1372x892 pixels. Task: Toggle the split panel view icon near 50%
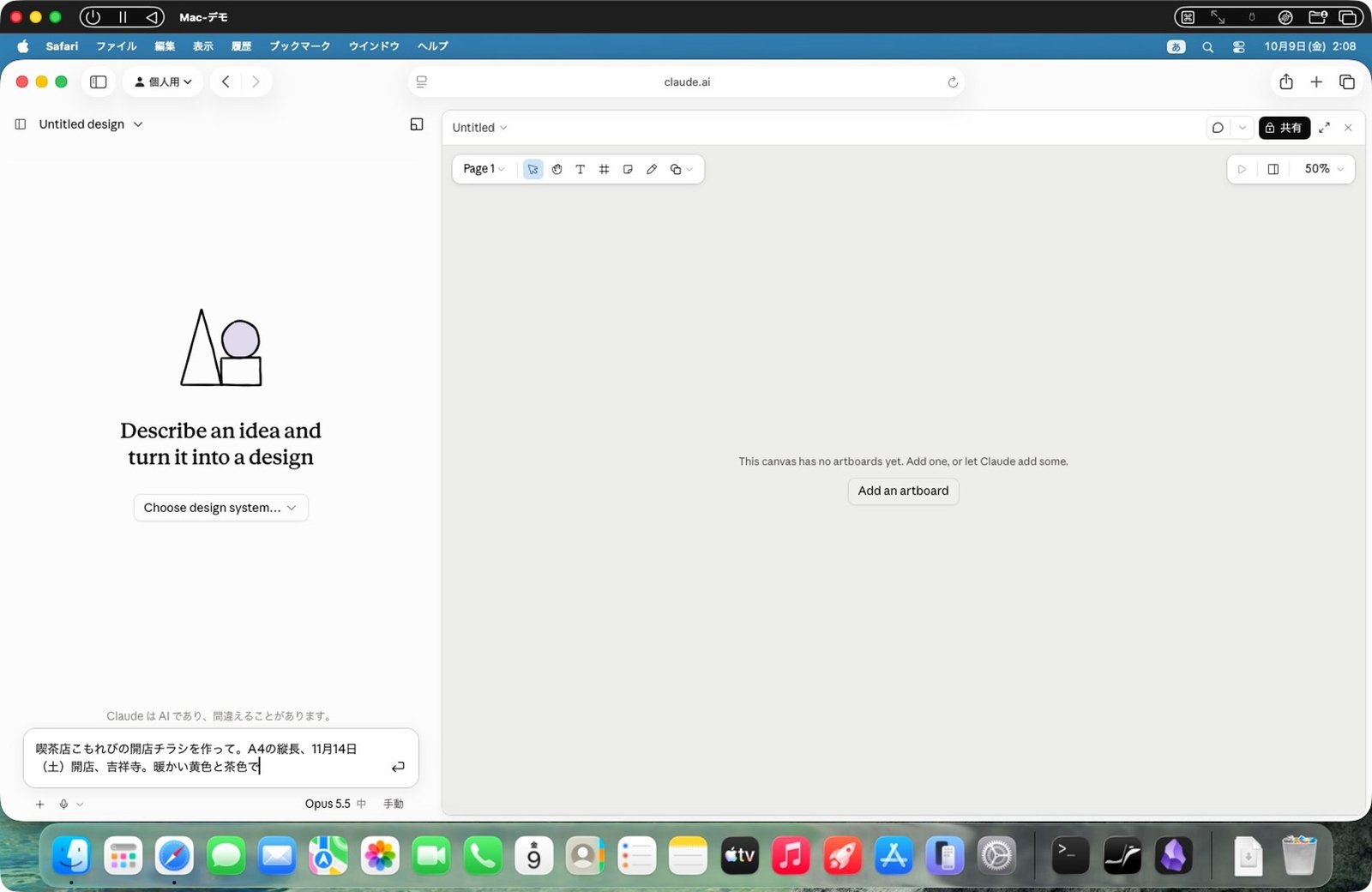click(1273, 169)
